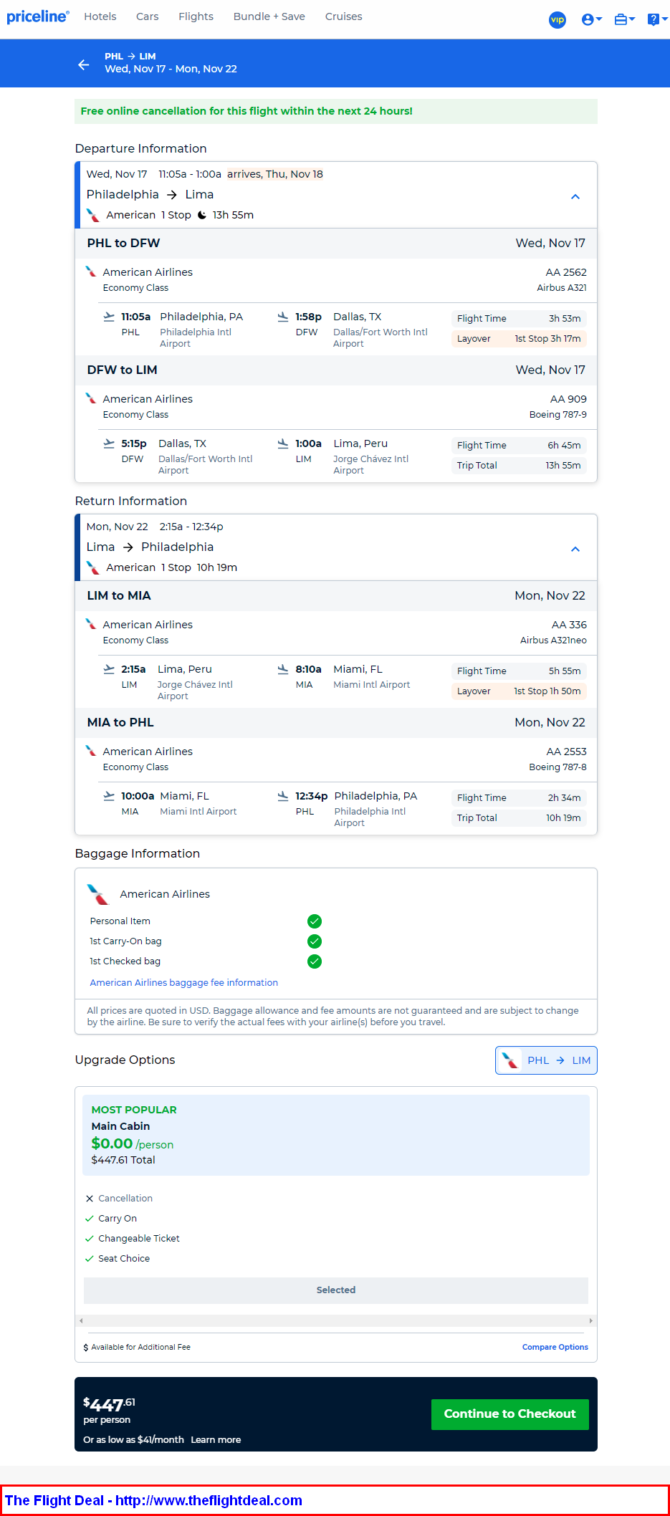Click the Priceline logo

click(x=38, y=17)
